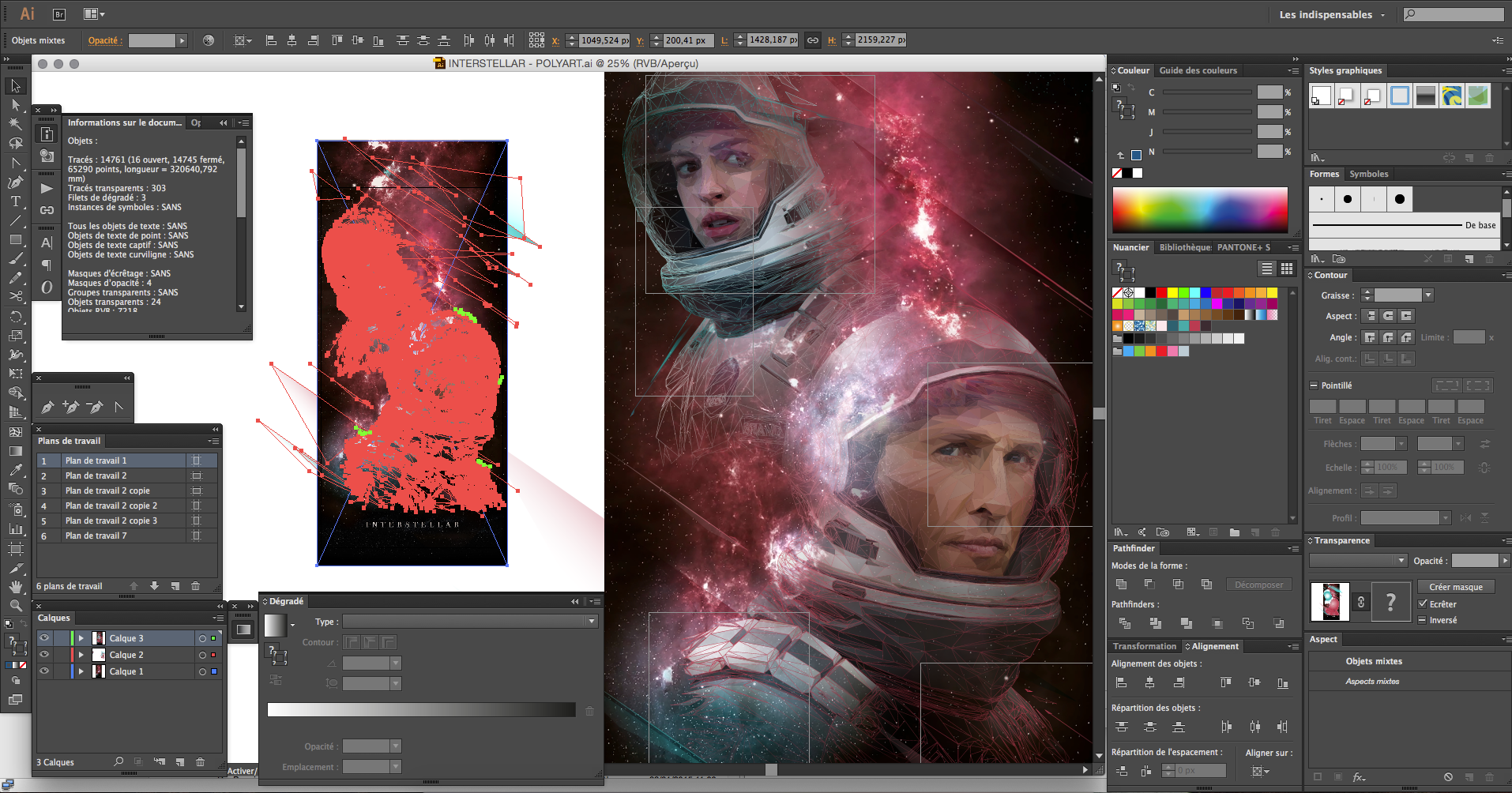Select Plan de travail 7 row
The width and height of the screenshot is (1512, 793).
(x=126, y=536)
